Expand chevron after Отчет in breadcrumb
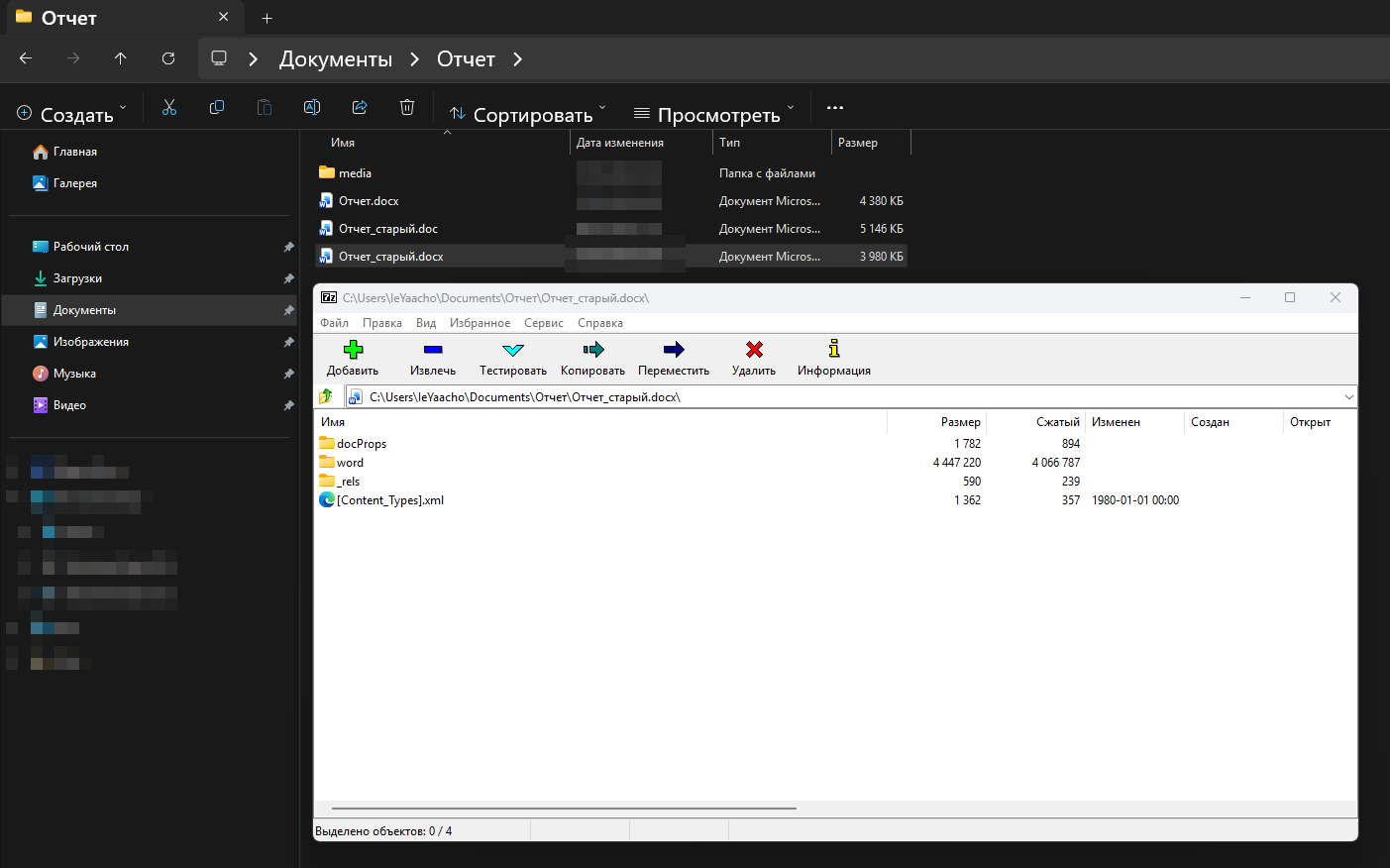The width and height of the screenshot is (1390, 868). coord(517,59)
